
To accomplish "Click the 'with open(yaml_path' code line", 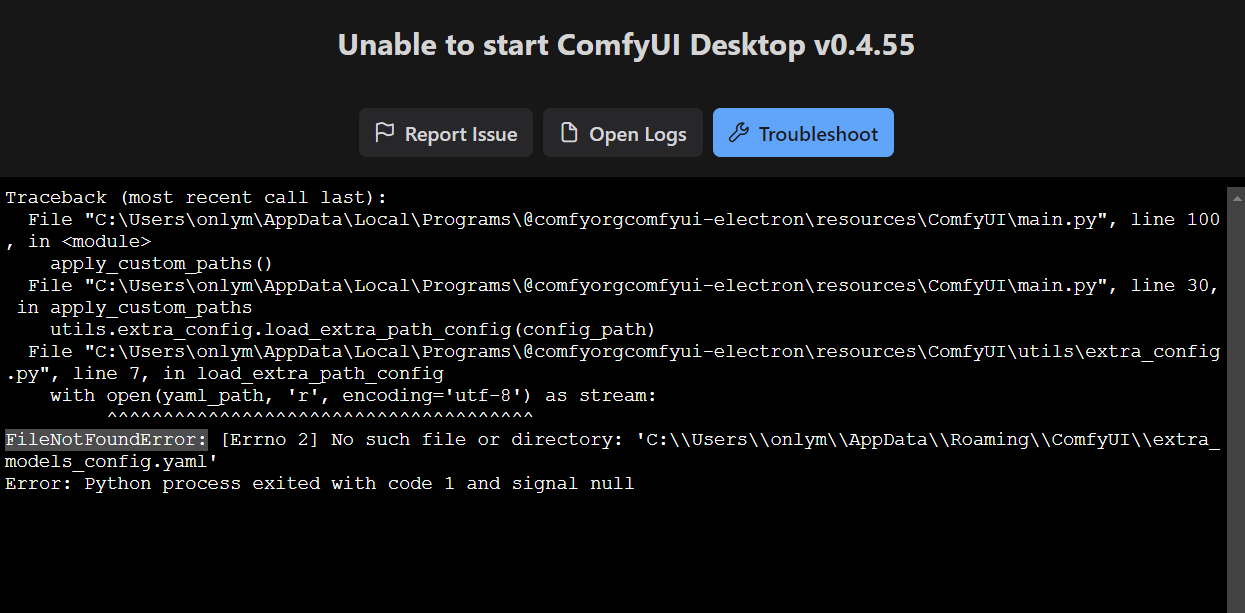I will point(353,396).
